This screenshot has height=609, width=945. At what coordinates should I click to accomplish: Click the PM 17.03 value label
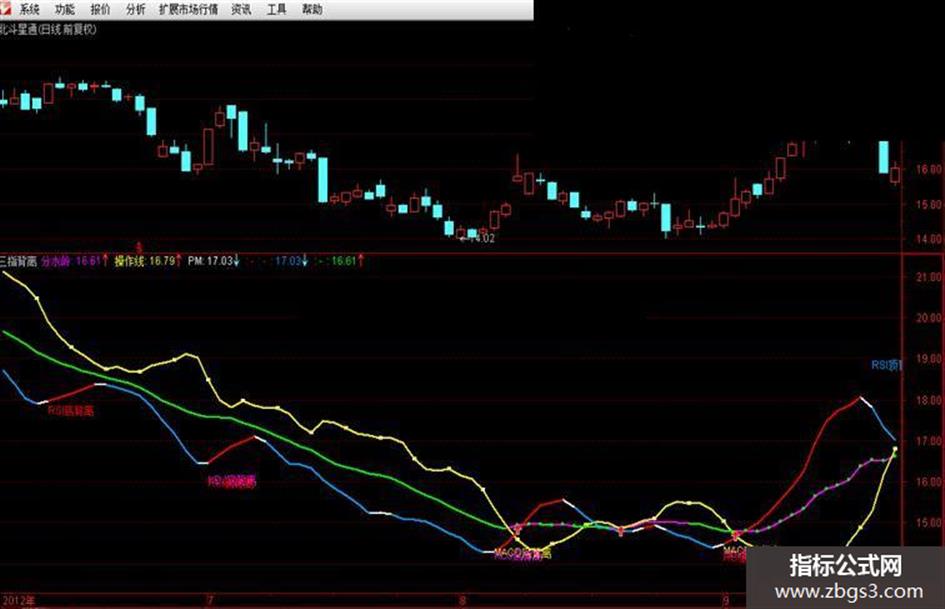click(x=214, y=261)
